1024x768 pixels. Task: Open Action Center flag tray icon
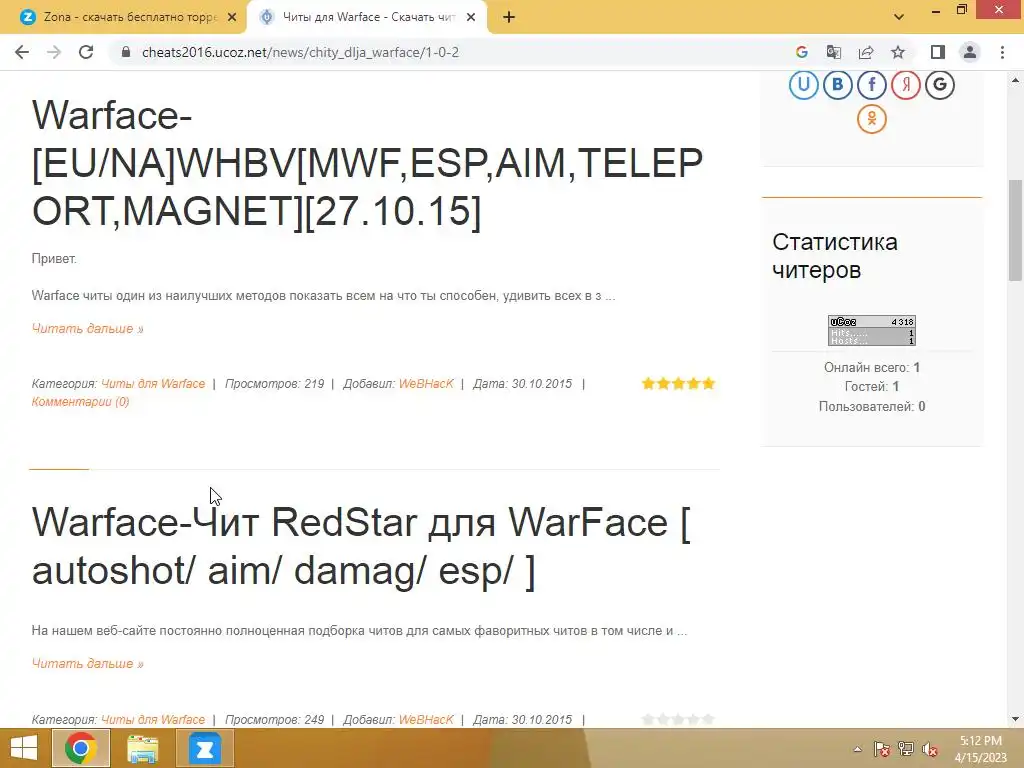pyautogui.click(x=882, y=749)
